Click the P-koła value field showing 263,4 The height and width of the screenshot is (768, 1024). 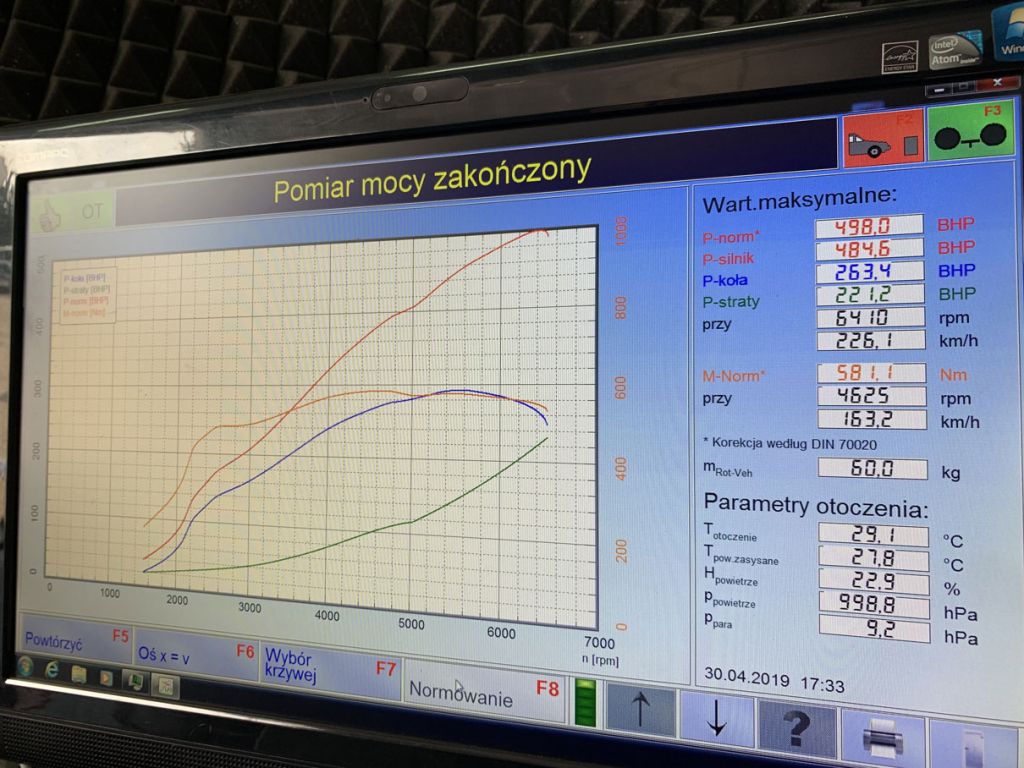point(868,272)
